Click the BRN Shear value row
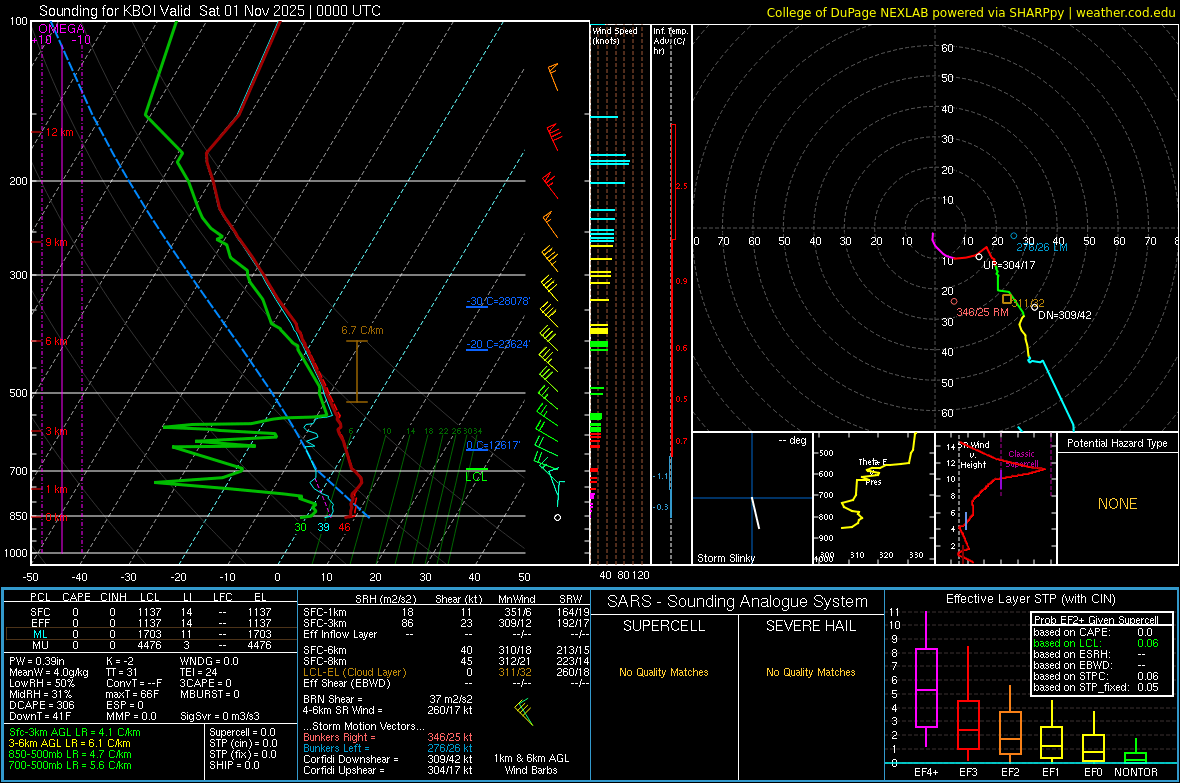This screenshot has height=783, width=1180. pyautogui.click(x=388, y=699)
